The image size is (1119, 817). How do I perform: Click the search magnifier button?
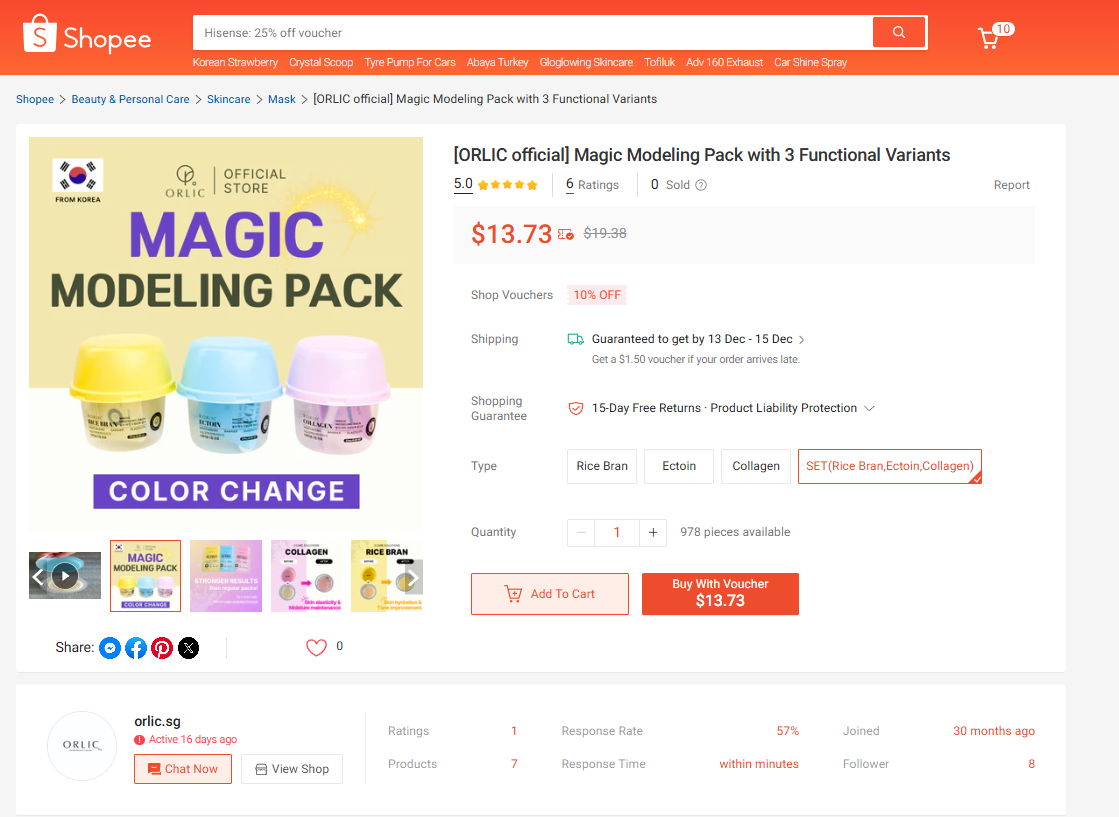point(899,32)
